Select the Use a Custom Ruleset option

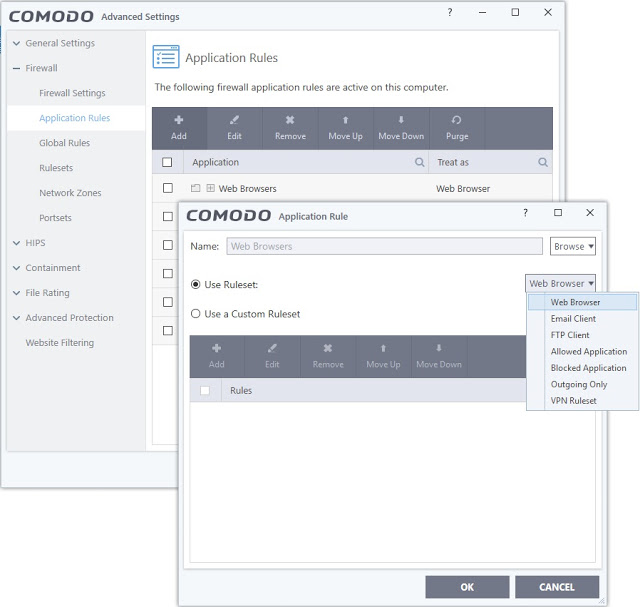tap(196, 314)
